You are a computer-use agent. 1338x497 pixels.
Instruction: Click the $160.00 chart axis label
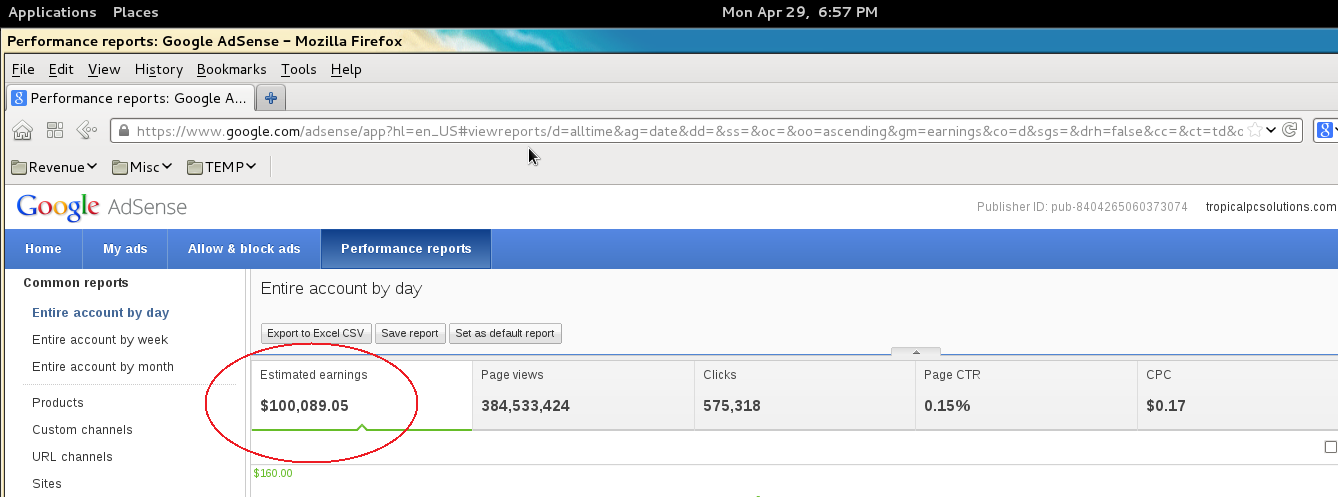click(x=273, y=473)
